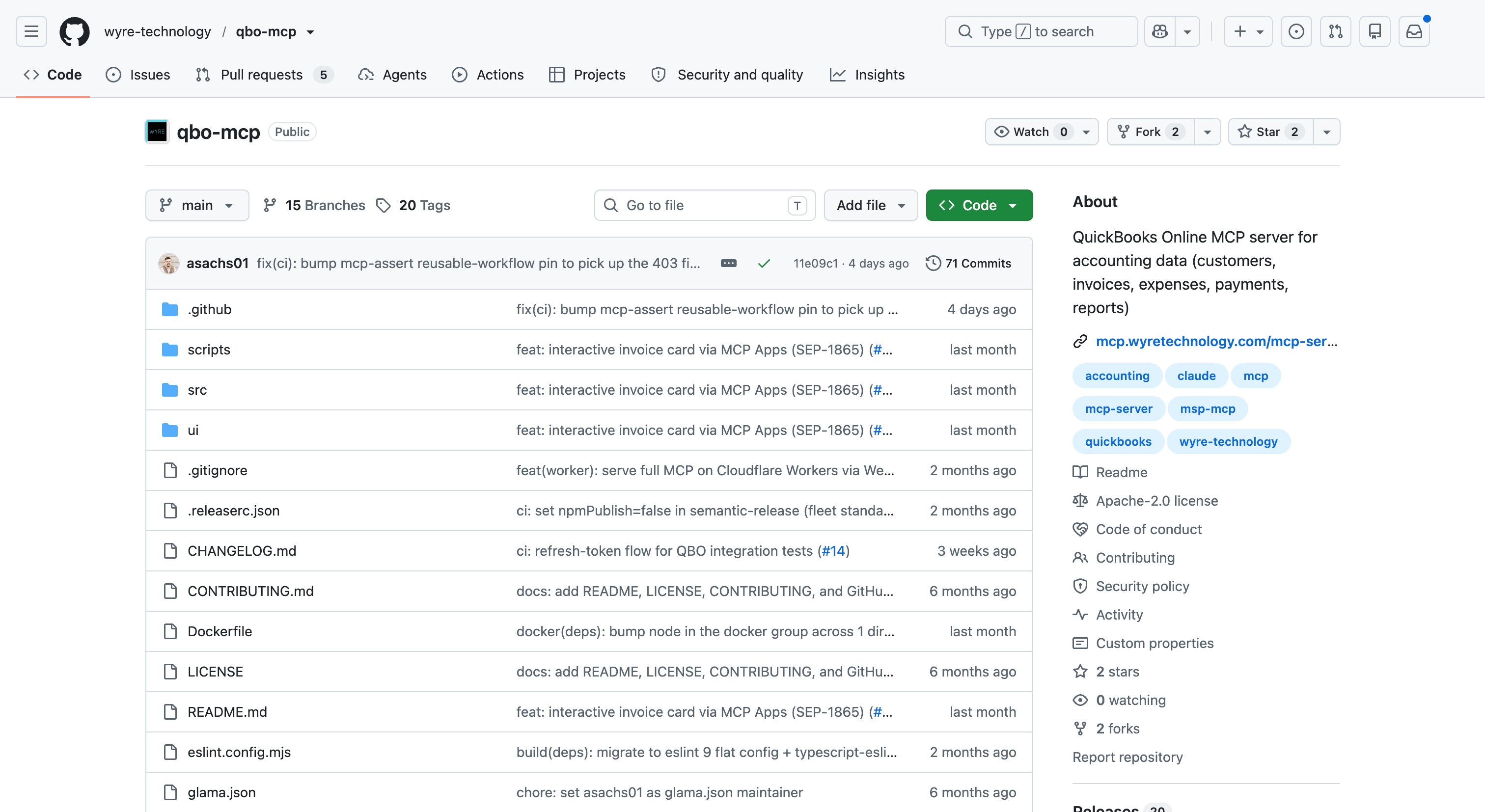1485x812 pixels.
Task: Click the Activity pulse icon
Action: click(1080, 614)
